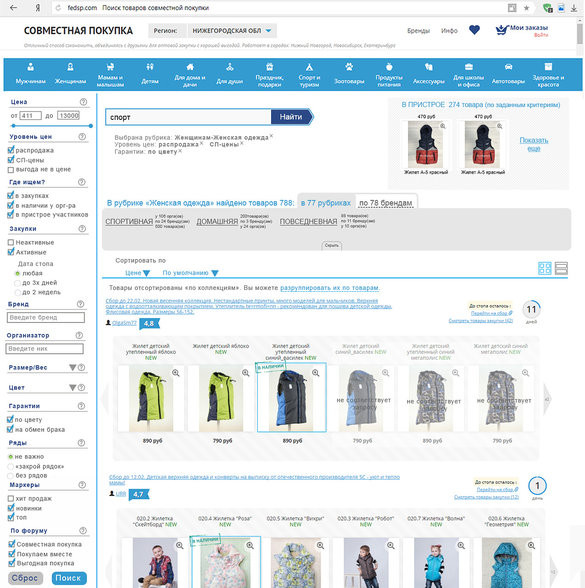
Task: Click the Найти search button
Action: pos(291,117)
